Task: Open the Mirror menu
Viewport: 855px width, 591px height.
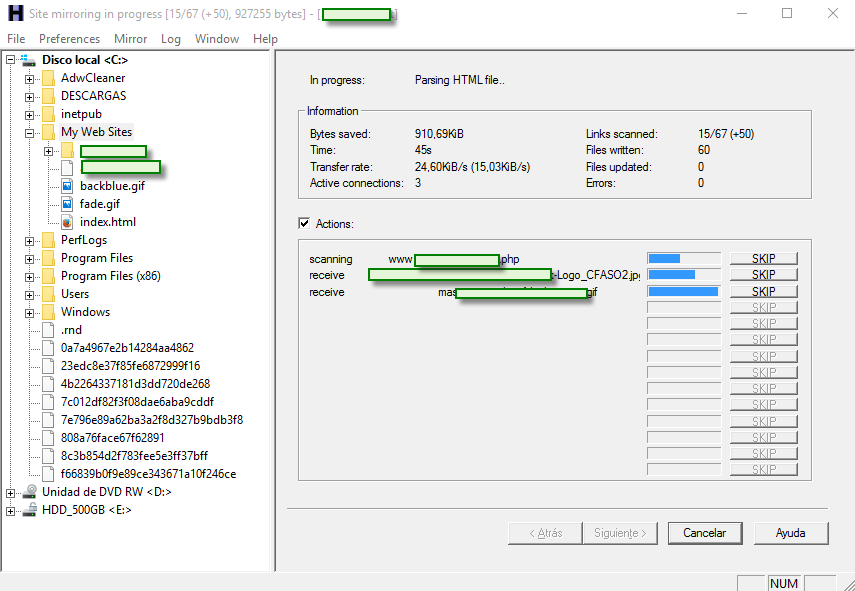Action: (130, 38)
